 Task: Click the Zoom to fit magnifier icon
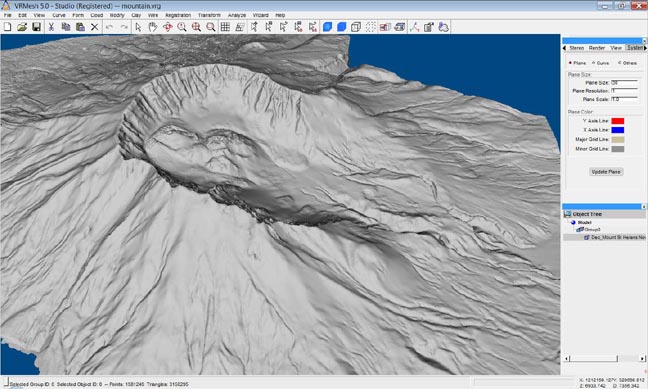(196, 27)
